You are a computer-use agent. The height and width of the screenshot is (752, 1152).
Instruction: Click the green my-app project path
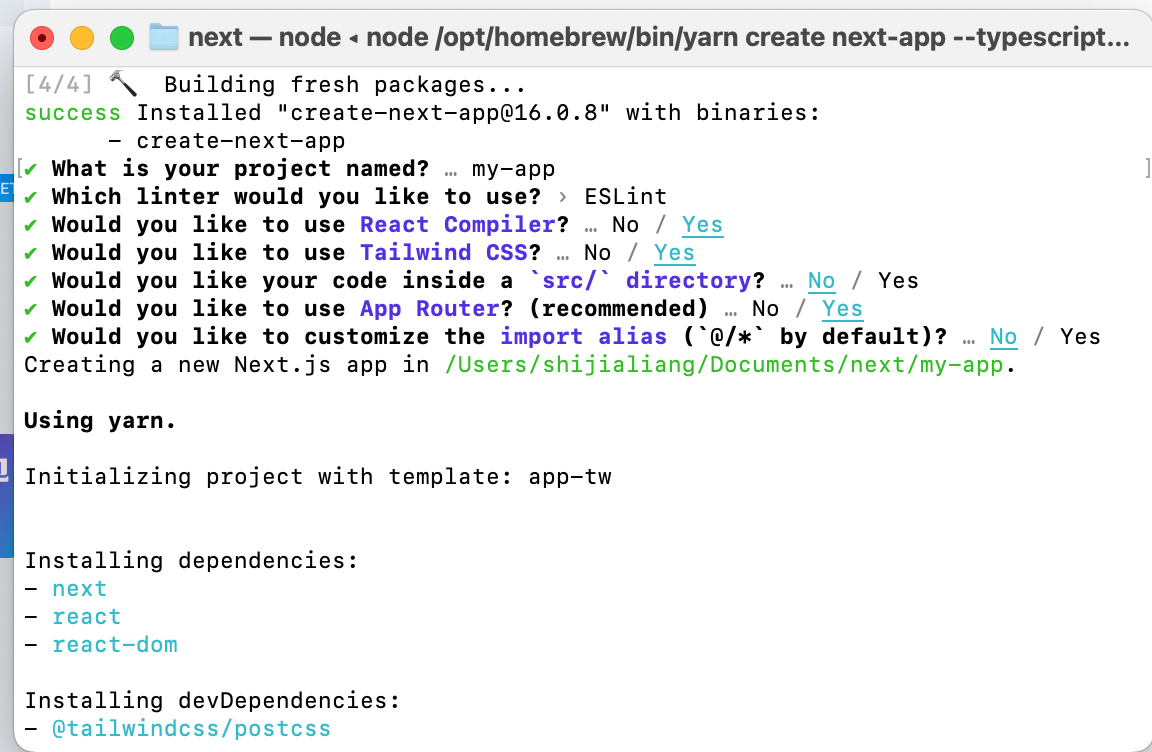pyautogui.click(x=724, y=365)
